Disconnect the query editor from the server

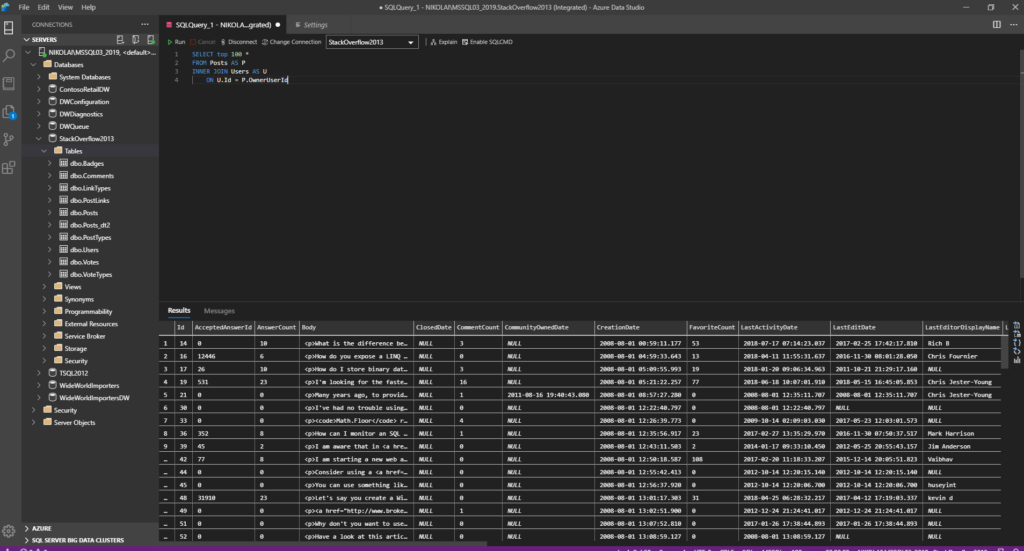pos(238,42)
